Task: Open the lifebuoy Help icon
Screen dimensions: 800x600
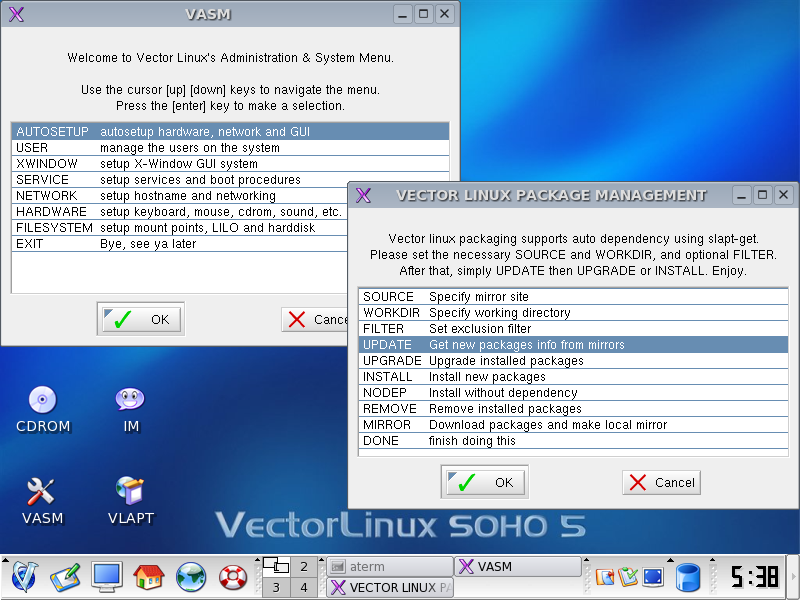Action: (x=233, y=577)
